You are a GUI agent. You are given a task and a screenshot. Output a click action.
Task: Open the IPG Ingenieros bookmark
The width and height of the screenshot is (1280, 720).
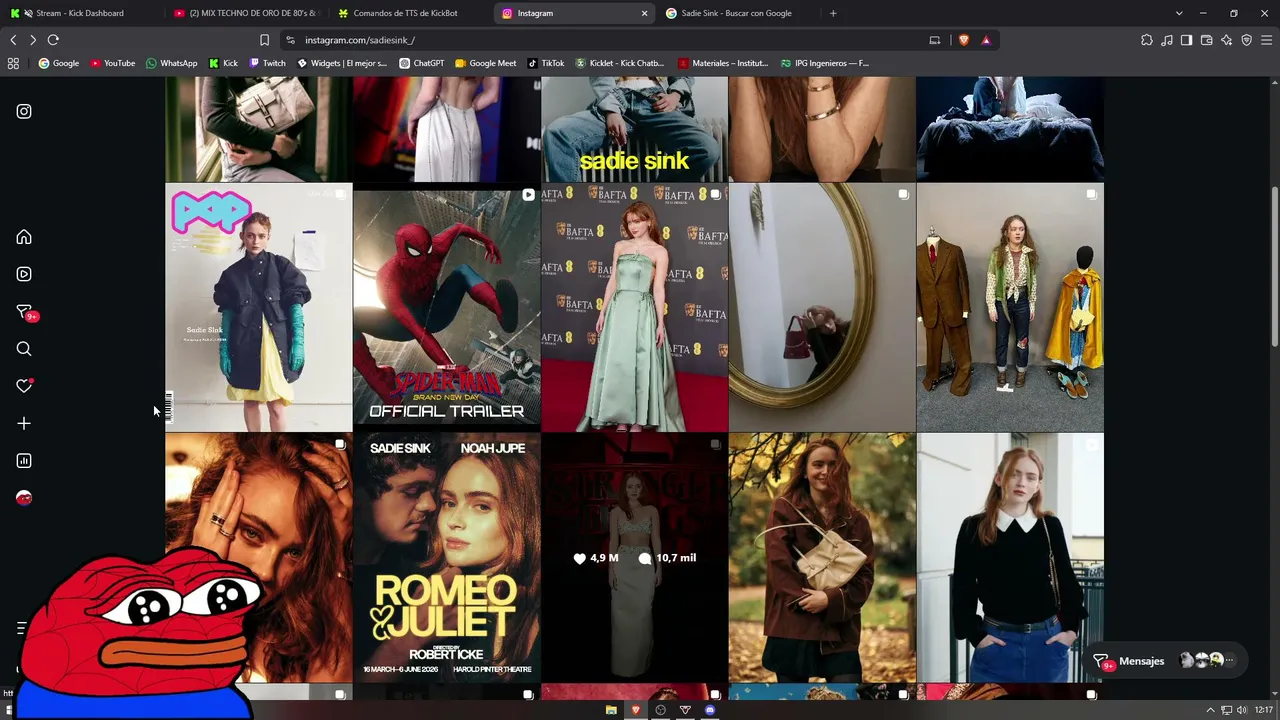point(825,63)
